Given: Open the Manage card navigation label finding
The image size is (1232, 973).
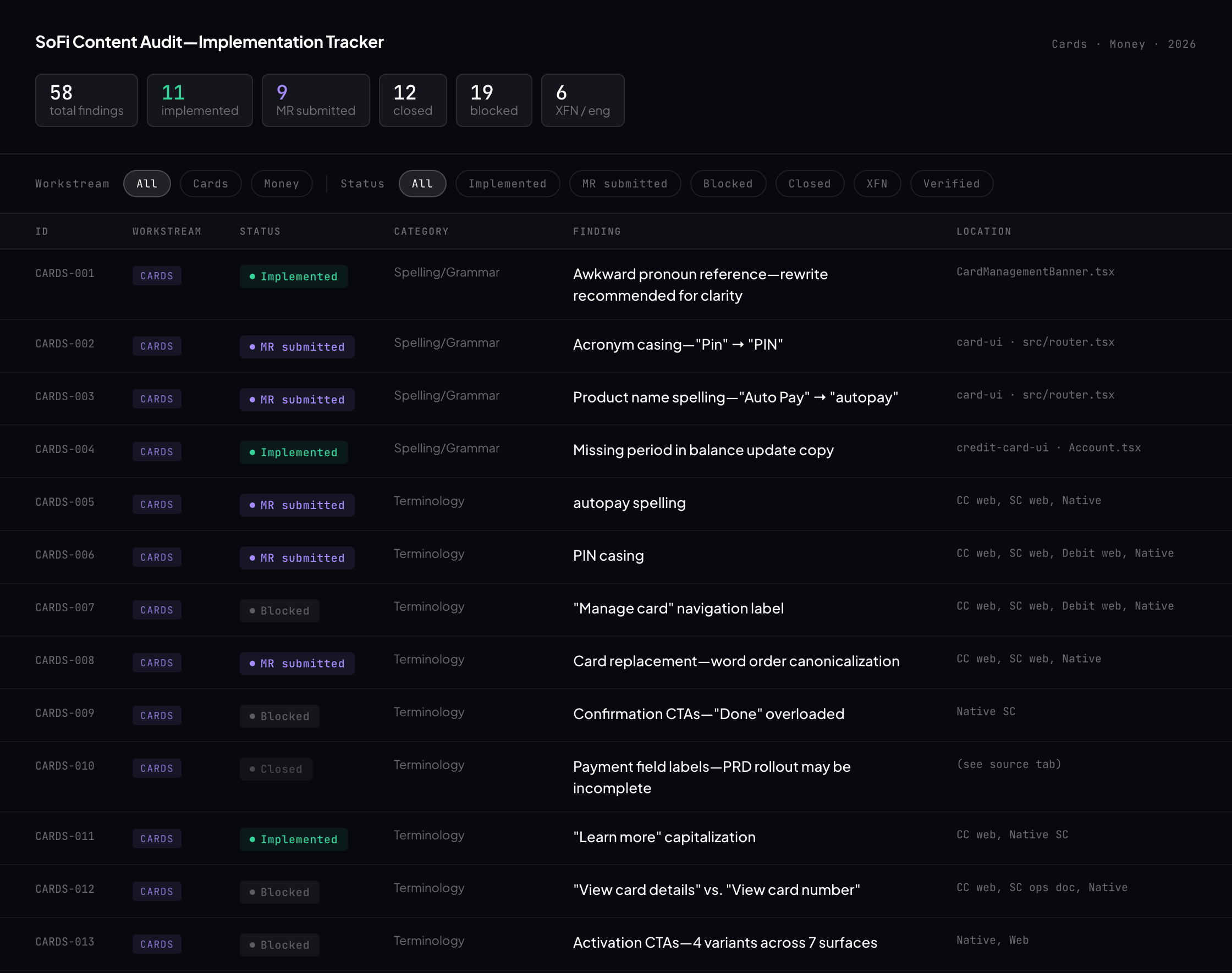Looking at the screenshot, I should click(x=678, y=609).
